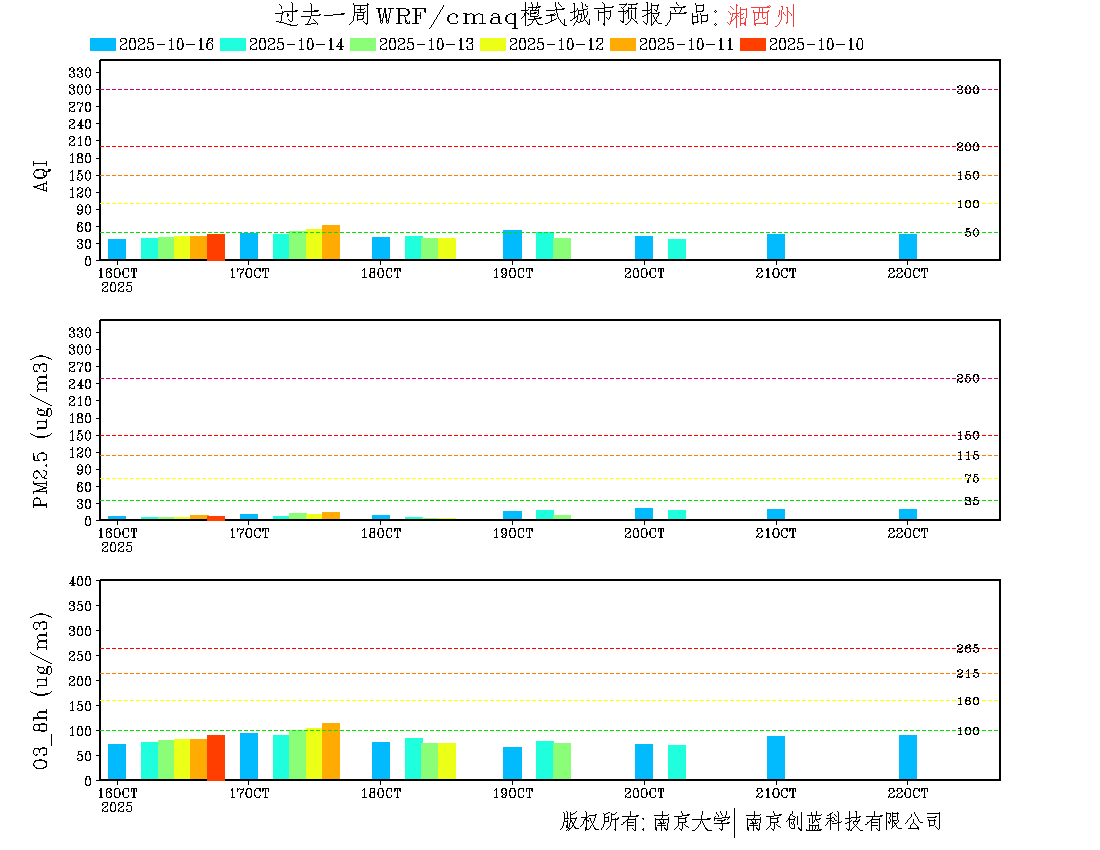Viewport: 1100px width, 850px height.
Task: Click the 265 threshold label in O3 chart
Action: (x=967, y=649)
